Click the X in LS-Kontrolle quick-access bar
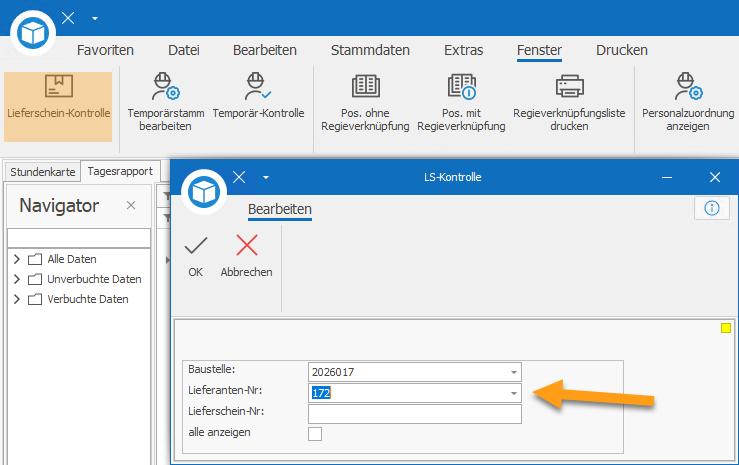The height and width of the screenshot is (465, 739). tap(239, 177)
